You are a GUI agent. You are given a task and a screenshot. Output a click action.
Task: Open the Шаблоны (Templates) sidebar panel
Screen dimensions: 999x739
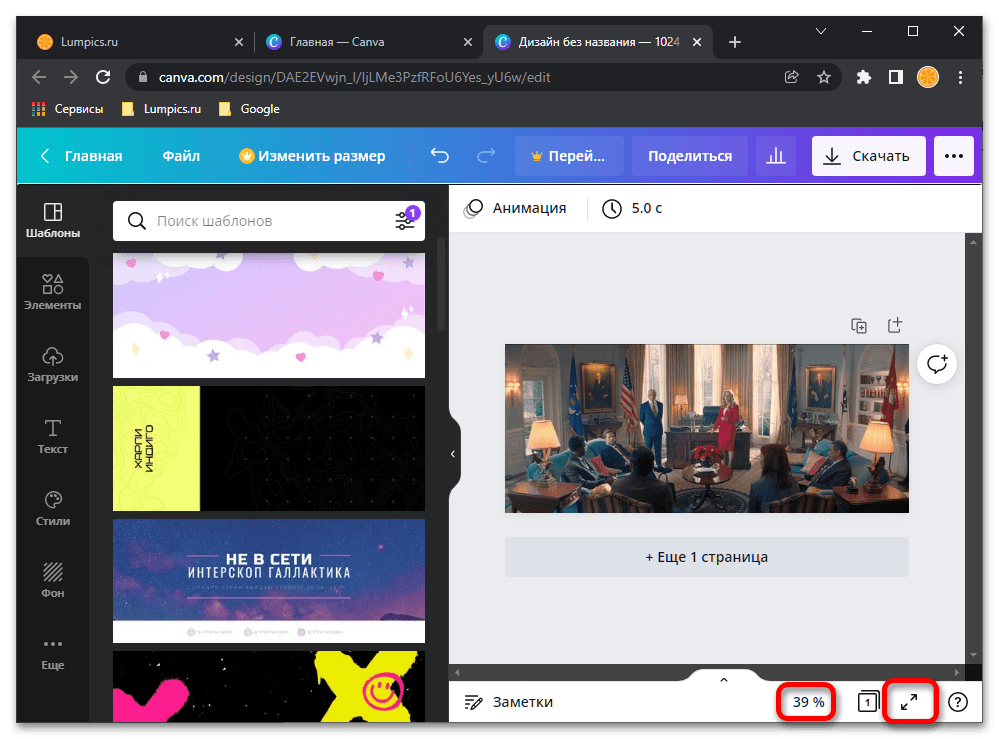tap(53, 220)
